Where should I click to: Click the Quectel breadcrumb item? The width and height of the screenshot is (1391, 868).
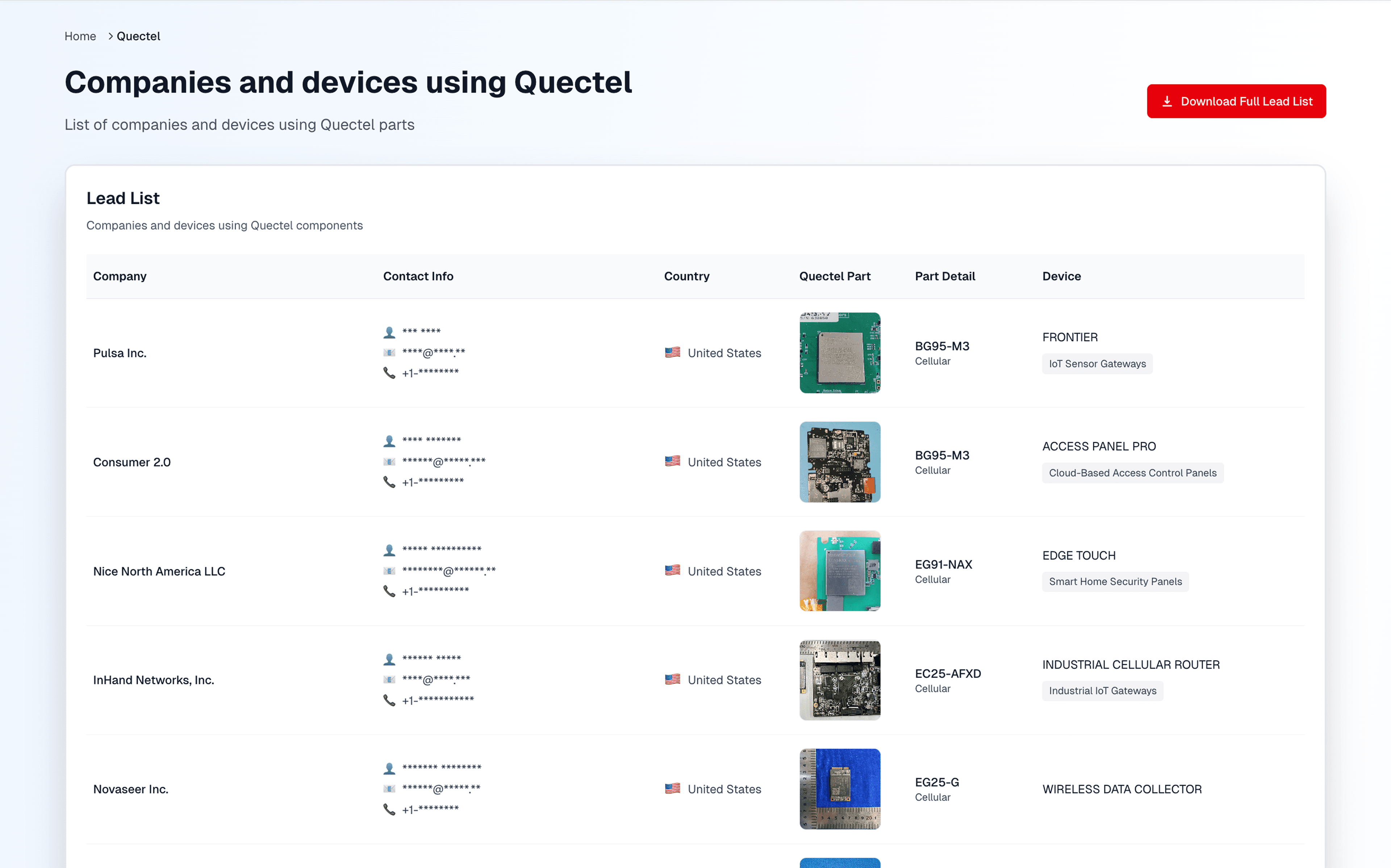click(x=138, y=36)
